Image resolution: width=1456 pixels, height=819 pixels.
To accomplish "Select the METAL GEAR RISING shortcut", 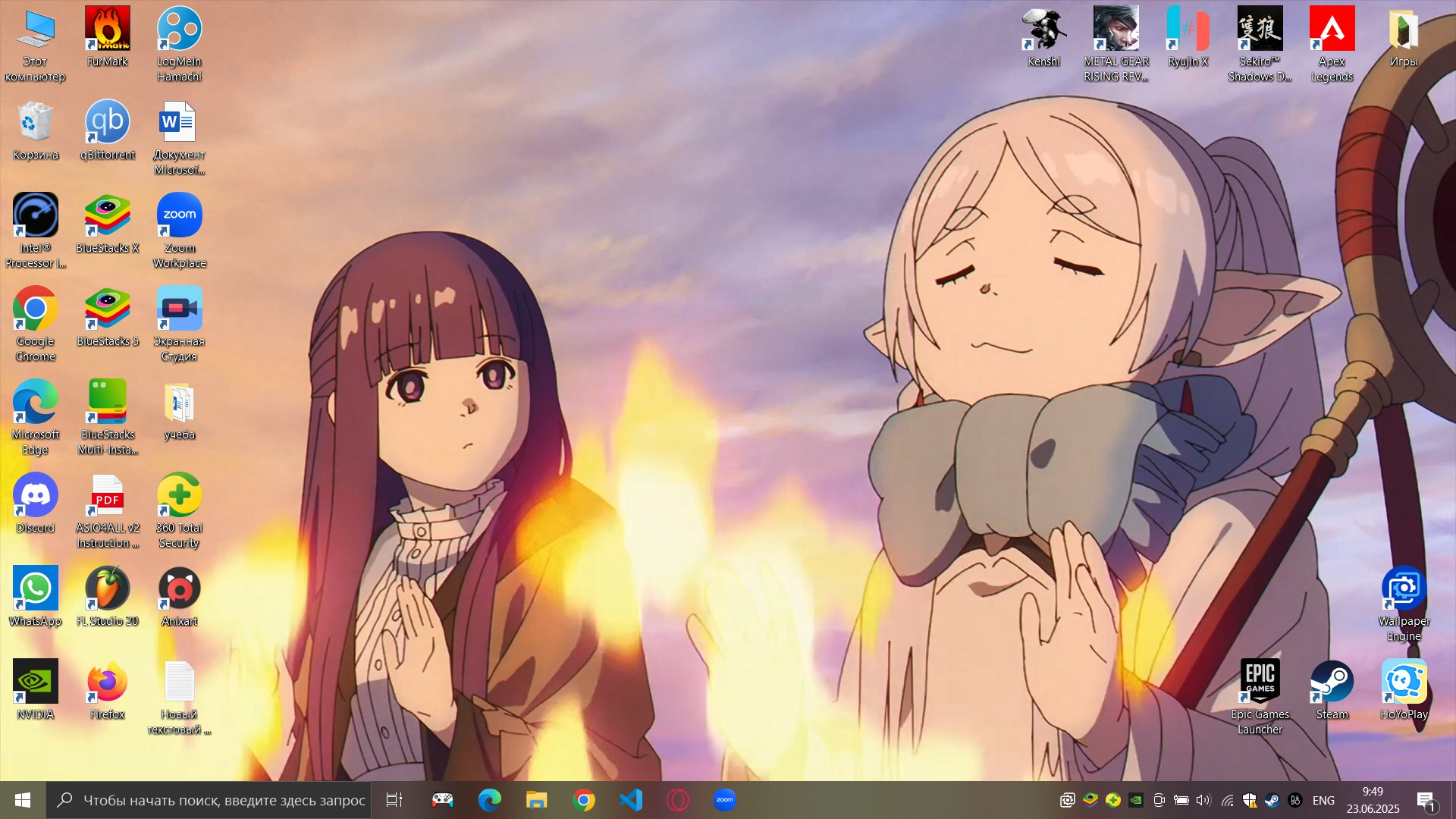I will 1116,45.
